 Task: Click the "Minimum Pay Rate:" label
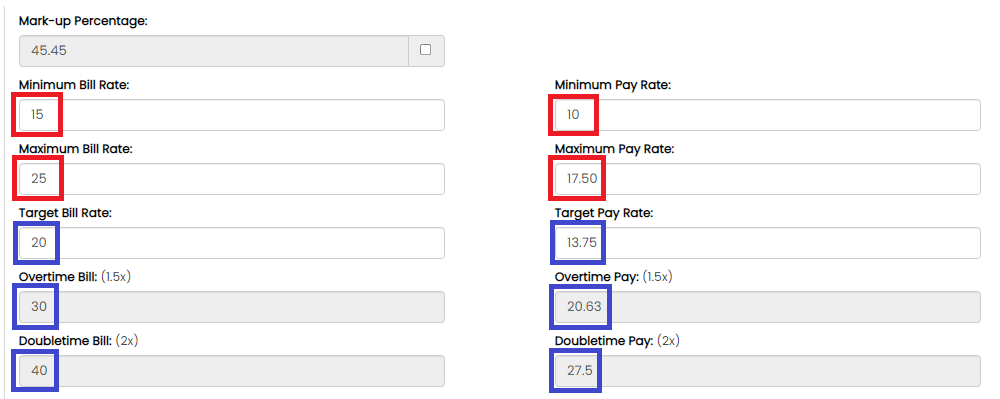pos(612,85)
